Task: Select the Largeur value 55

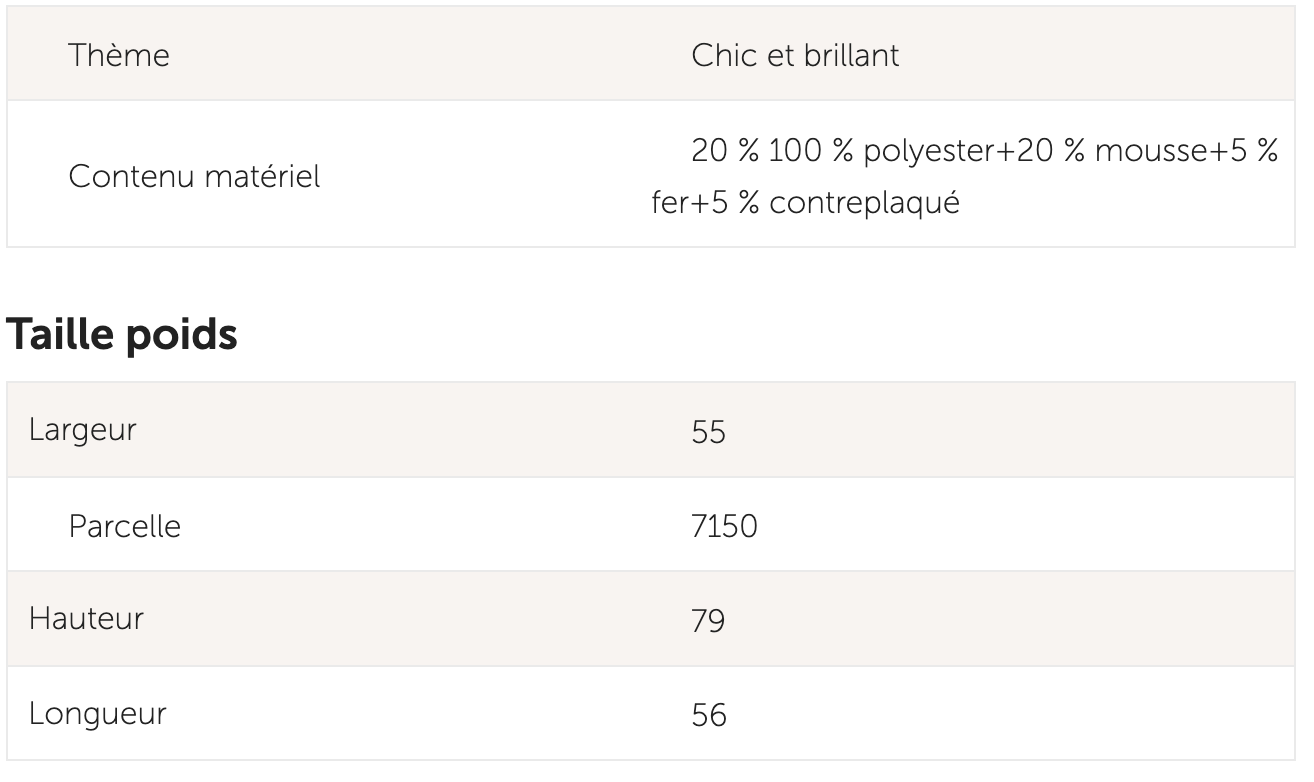Action: (x=708, y=431)
